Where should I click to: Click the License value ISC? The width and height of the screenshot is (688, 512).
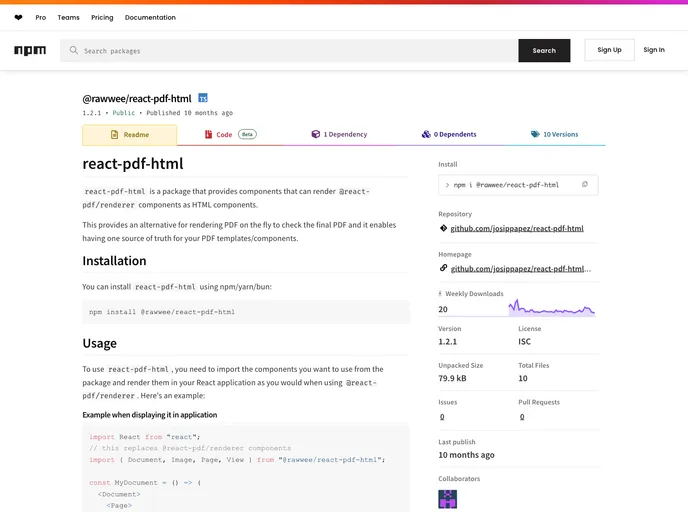[524, 341]
